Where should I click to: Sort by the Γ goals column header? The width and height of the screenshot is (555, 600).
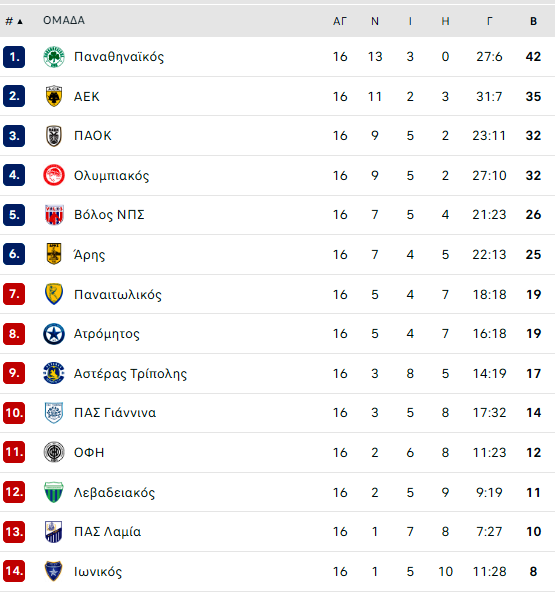point(490,21)
